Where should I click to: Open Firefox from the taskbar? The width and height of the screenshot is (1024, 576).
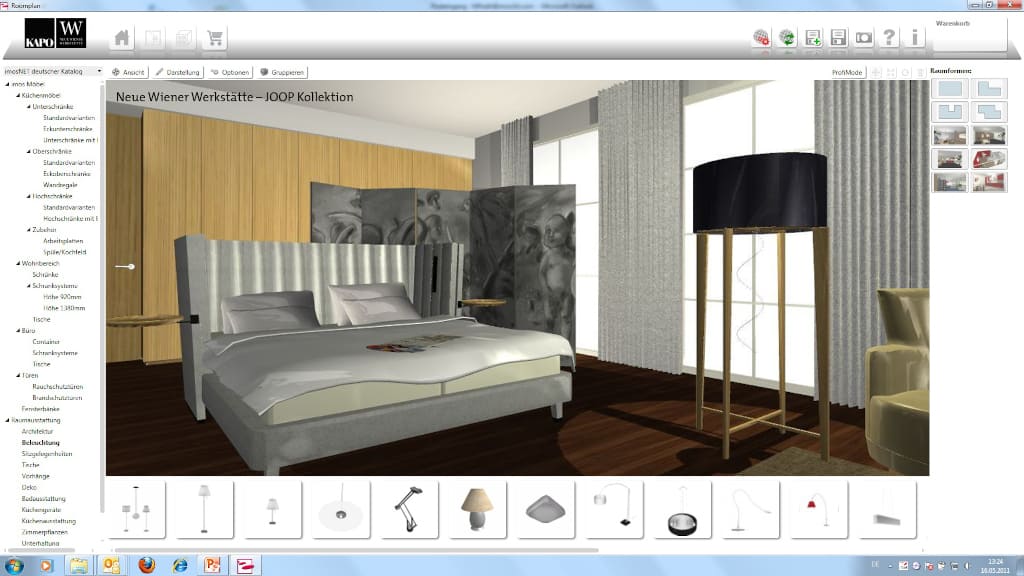point(146,566)
